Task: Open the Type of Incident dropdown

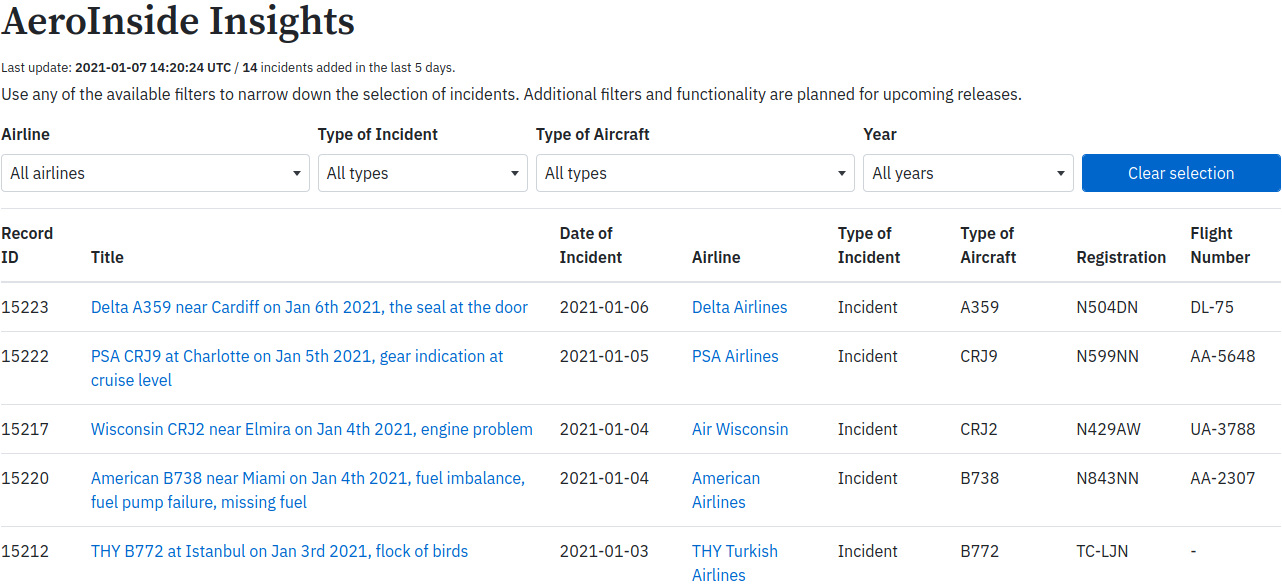Action: [423, 173]
